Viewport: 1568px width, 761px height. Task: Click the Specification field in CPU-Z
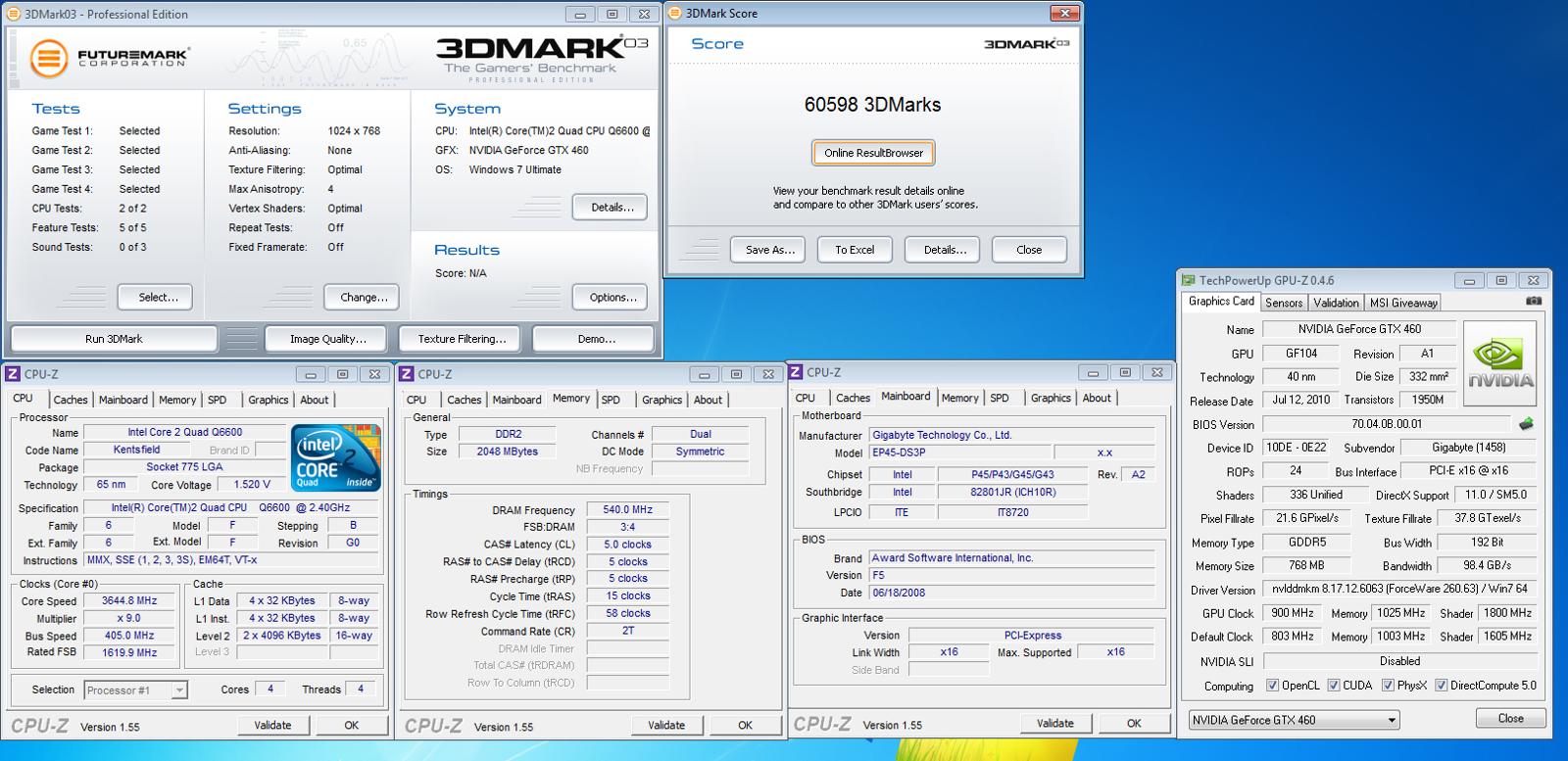[x=230, y=507]
